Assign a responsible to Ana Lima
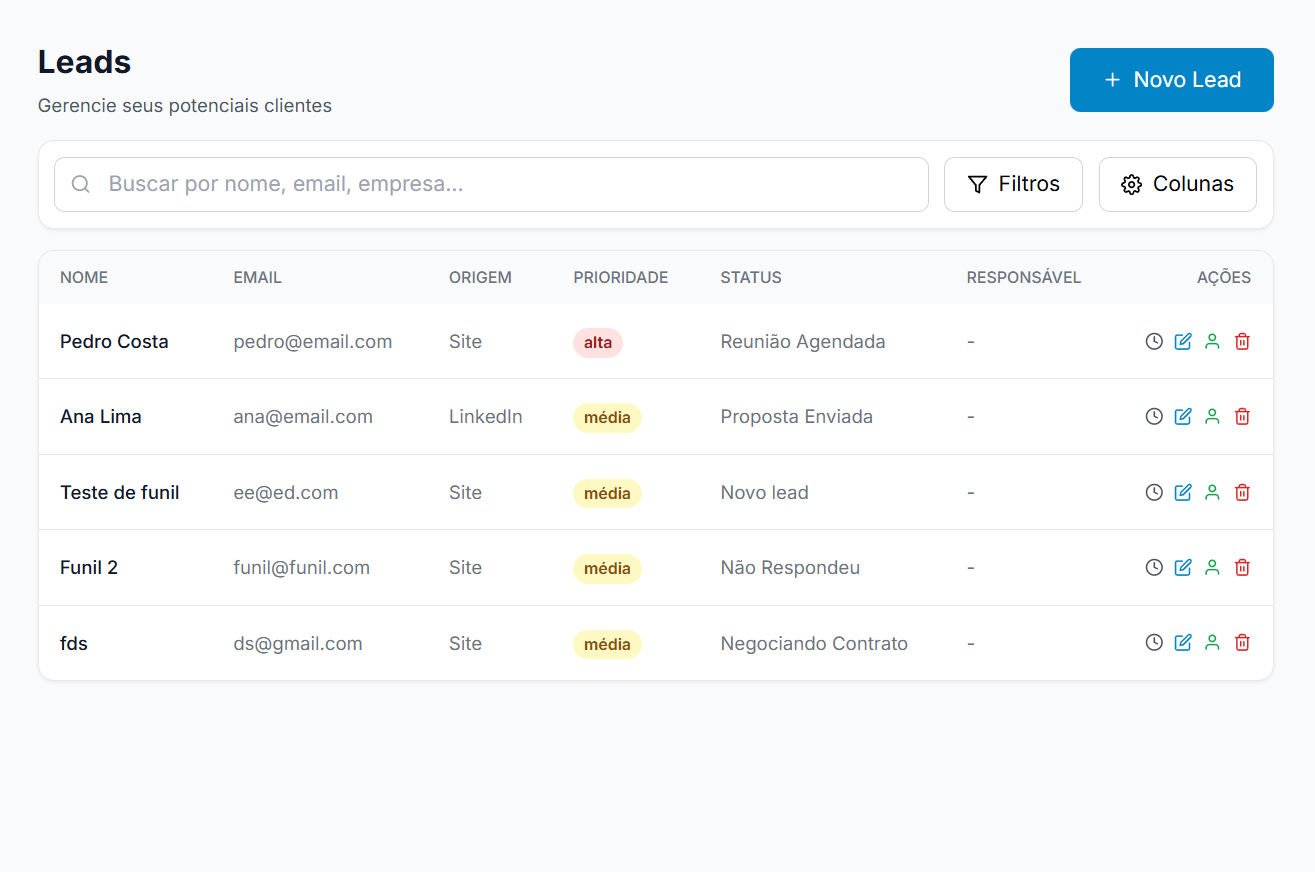1315x872 pixels. 1212,416
